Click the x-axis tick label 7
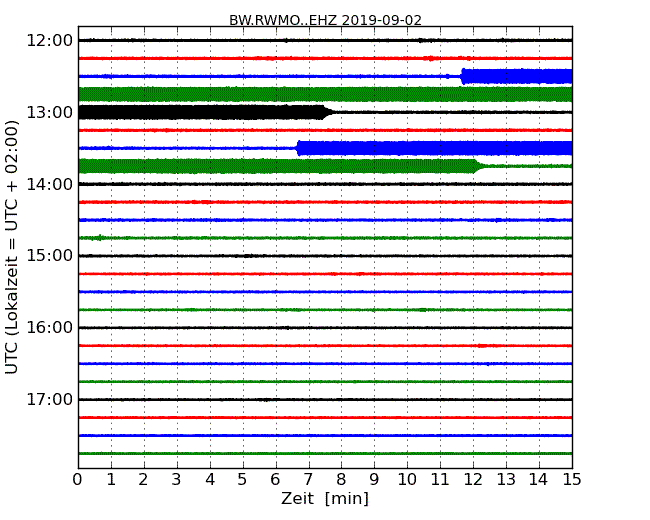This screenshot has width=650, height=520. 308,480
